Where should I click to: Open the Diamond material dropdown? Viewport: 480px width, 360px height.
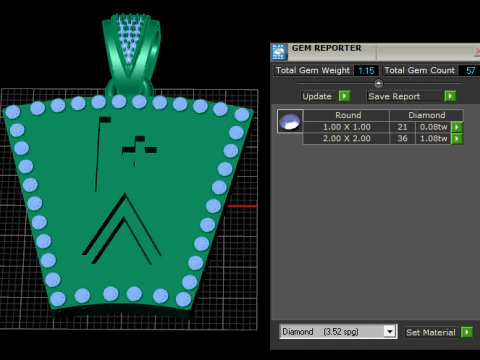[x=389, y=332]
